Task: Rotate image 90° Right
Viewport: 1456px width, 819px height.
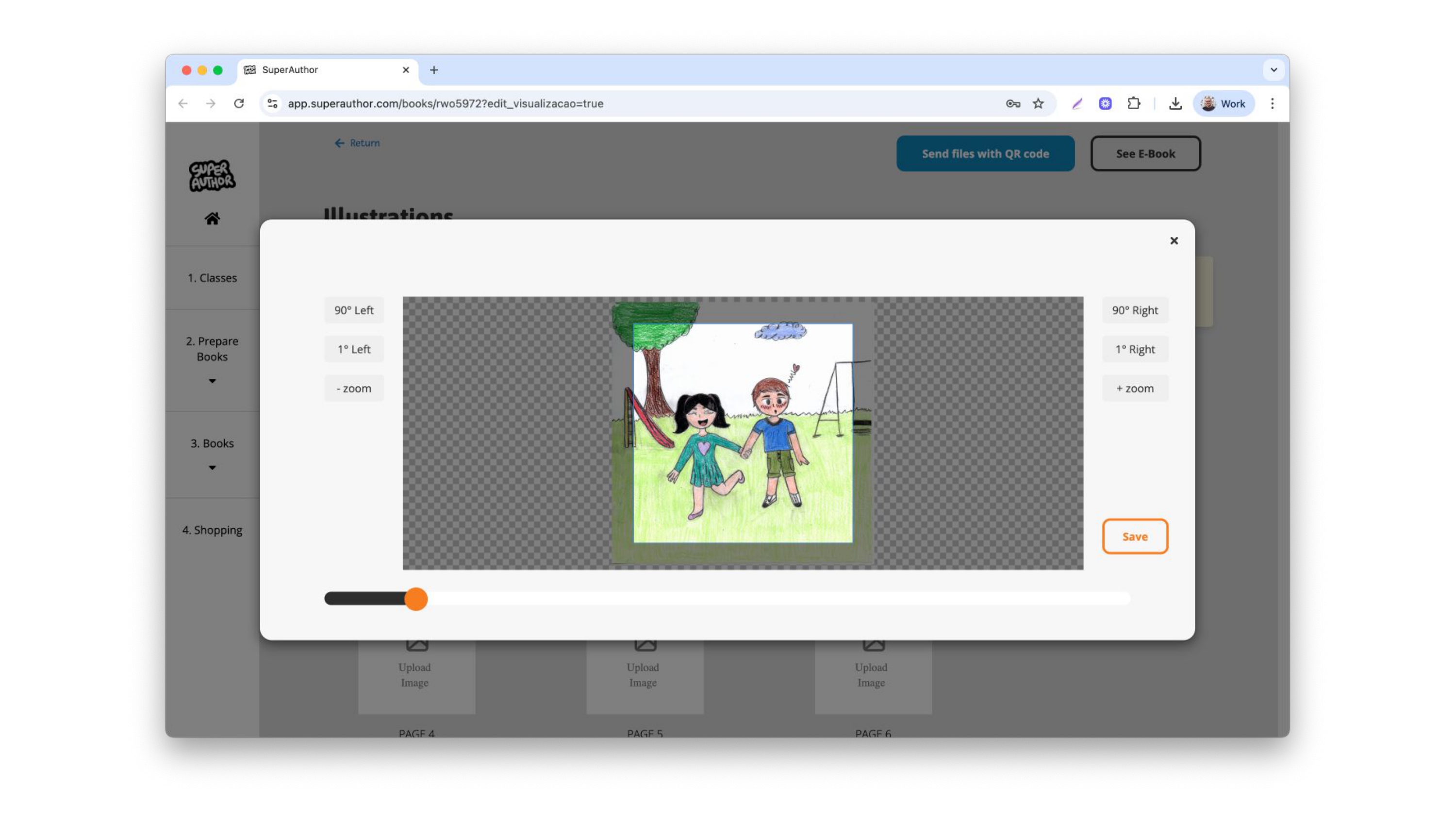Action: 1135,311
